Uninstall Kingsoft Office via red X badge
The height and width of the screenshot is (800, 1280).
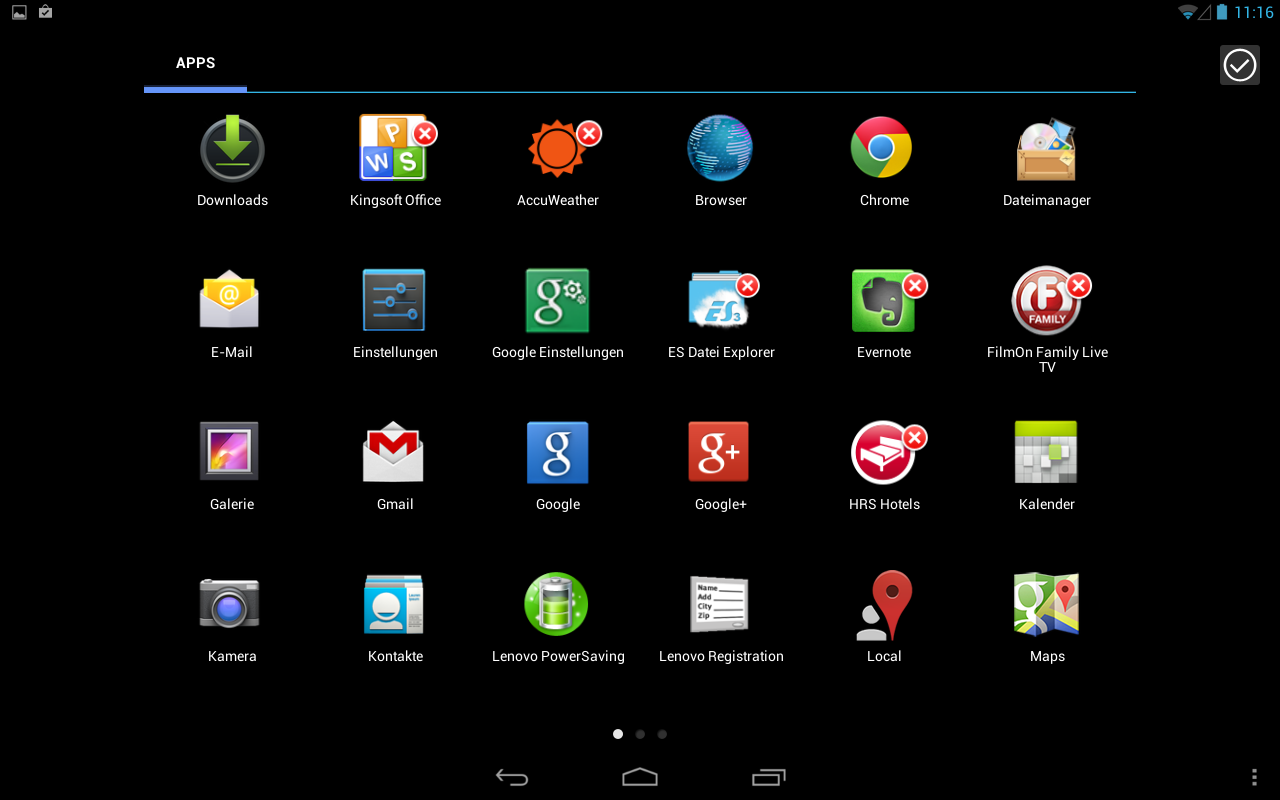425,133
